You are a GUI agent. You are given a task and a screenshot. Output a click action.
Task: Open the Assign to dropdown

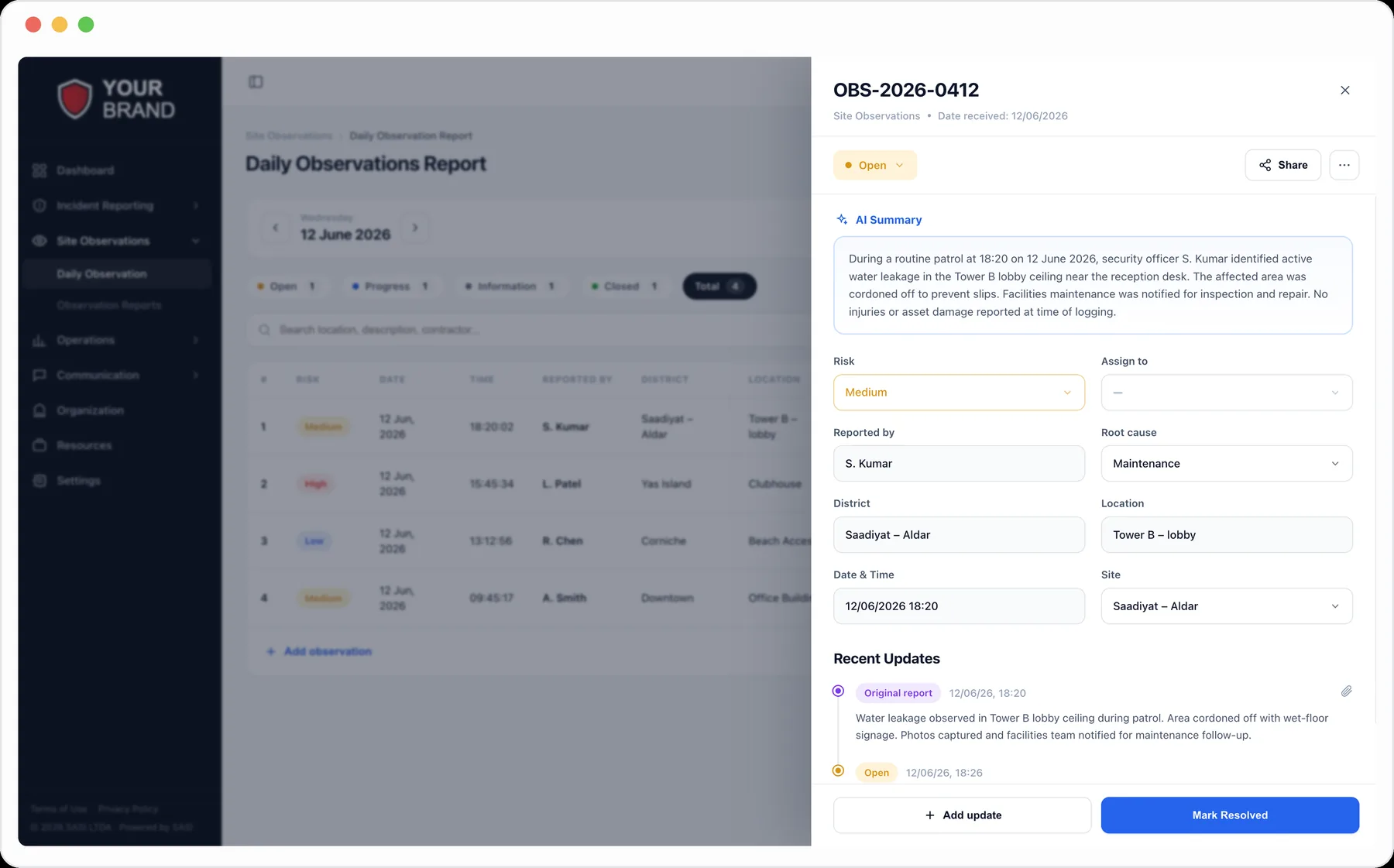1227,393
